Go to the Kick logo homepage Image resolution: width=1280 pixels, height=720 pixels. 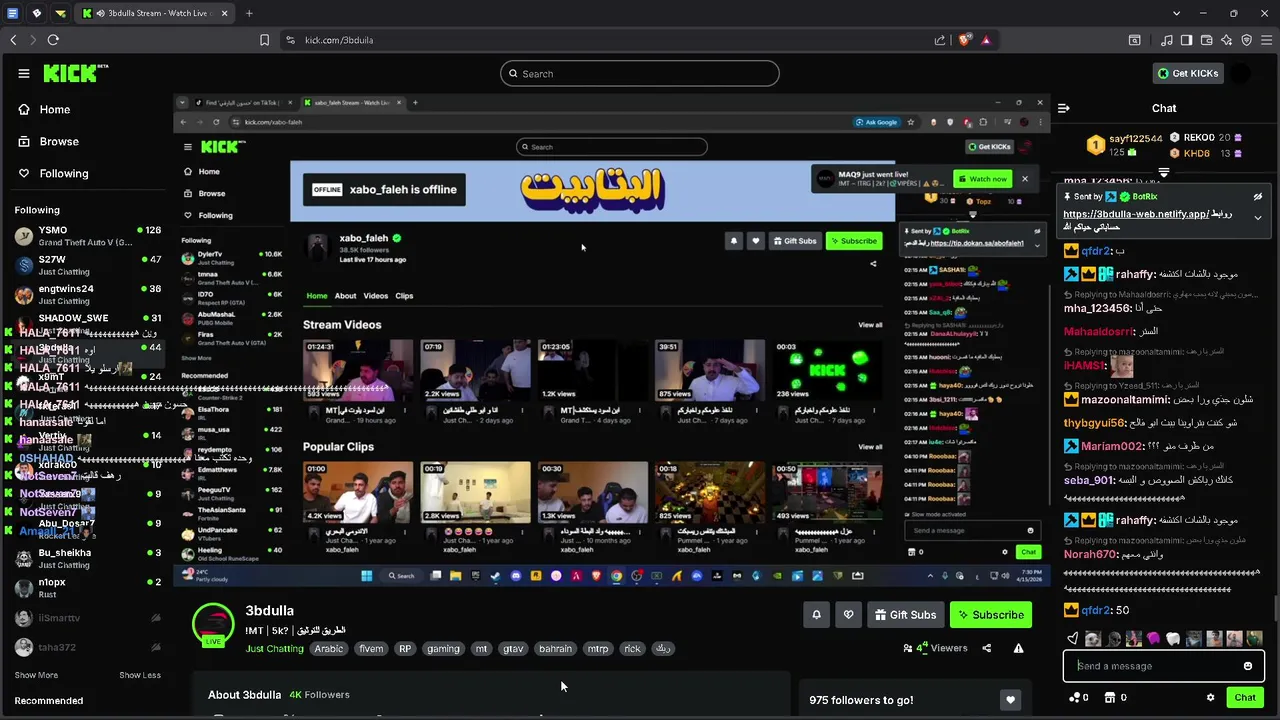point(75,73)
